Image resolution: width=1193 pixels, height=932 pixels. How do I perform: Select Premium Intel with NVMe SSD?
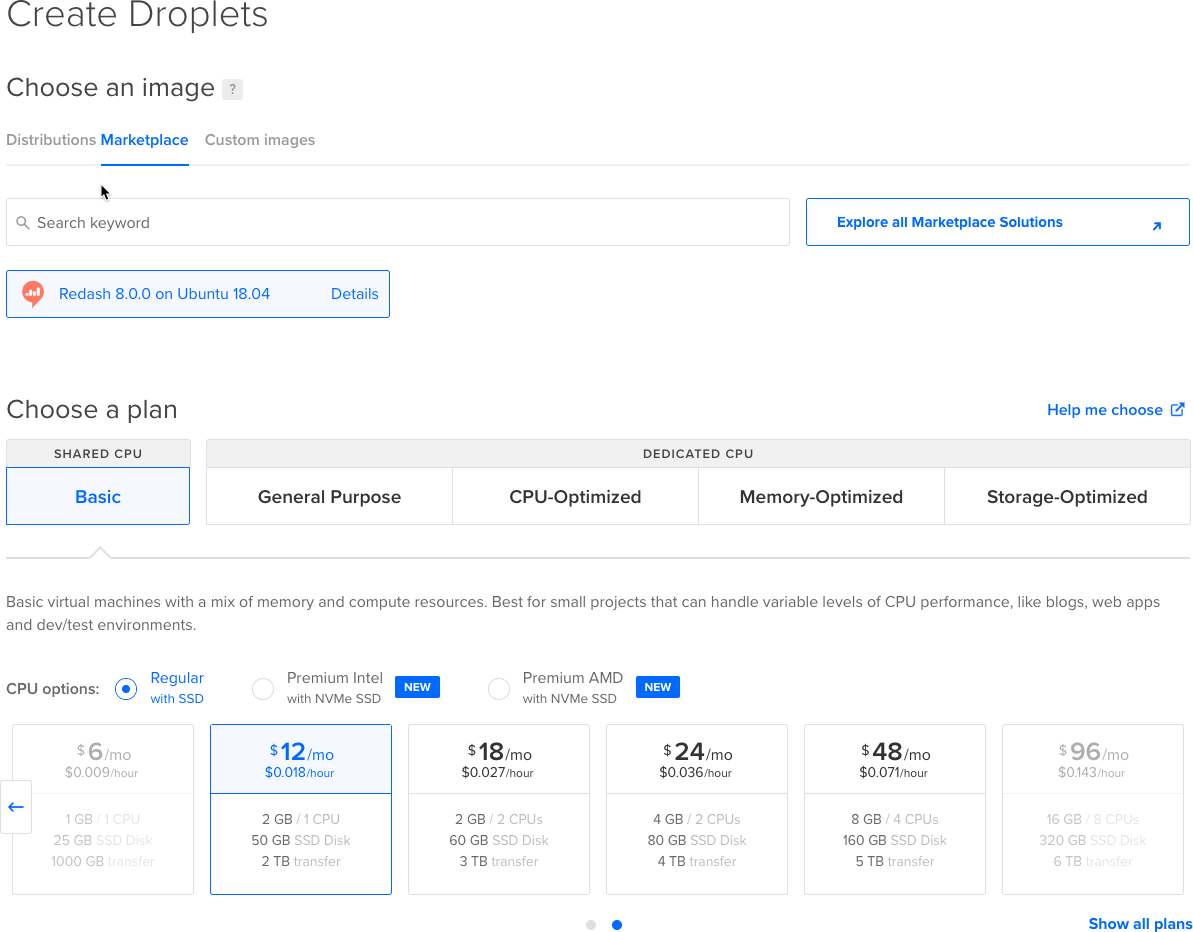coord(262,689)
